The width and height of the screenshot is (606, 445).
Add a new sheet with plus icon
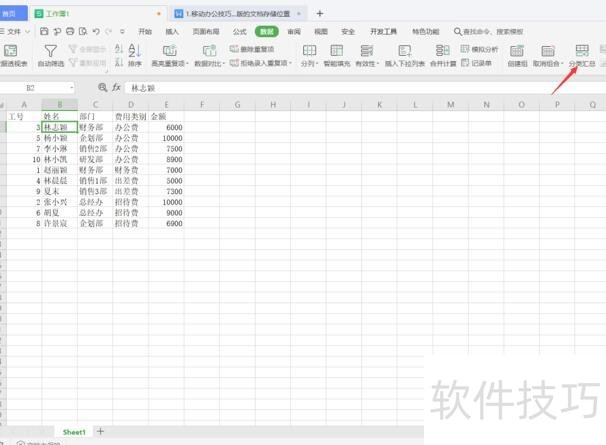click(100, 431)
